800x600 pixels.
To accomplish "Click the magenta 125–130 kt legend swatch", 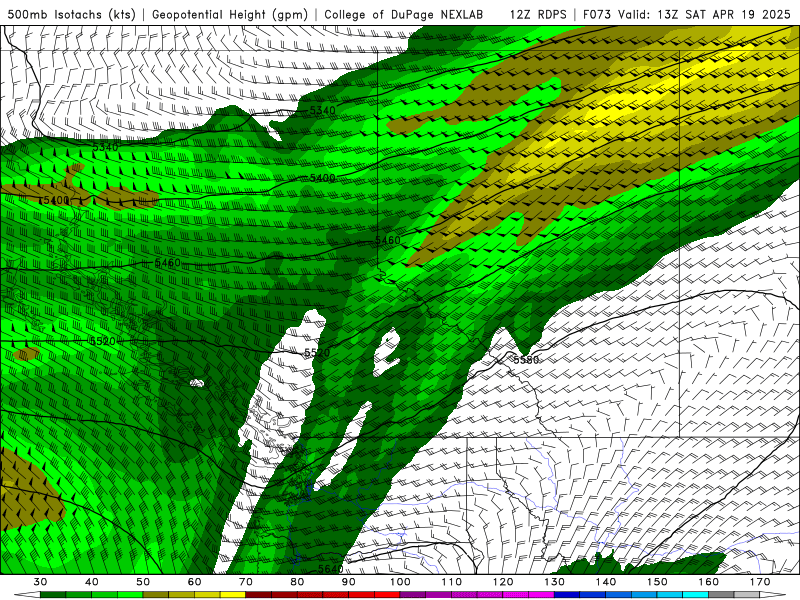I will pyautogui.click(x=541, y=595).
